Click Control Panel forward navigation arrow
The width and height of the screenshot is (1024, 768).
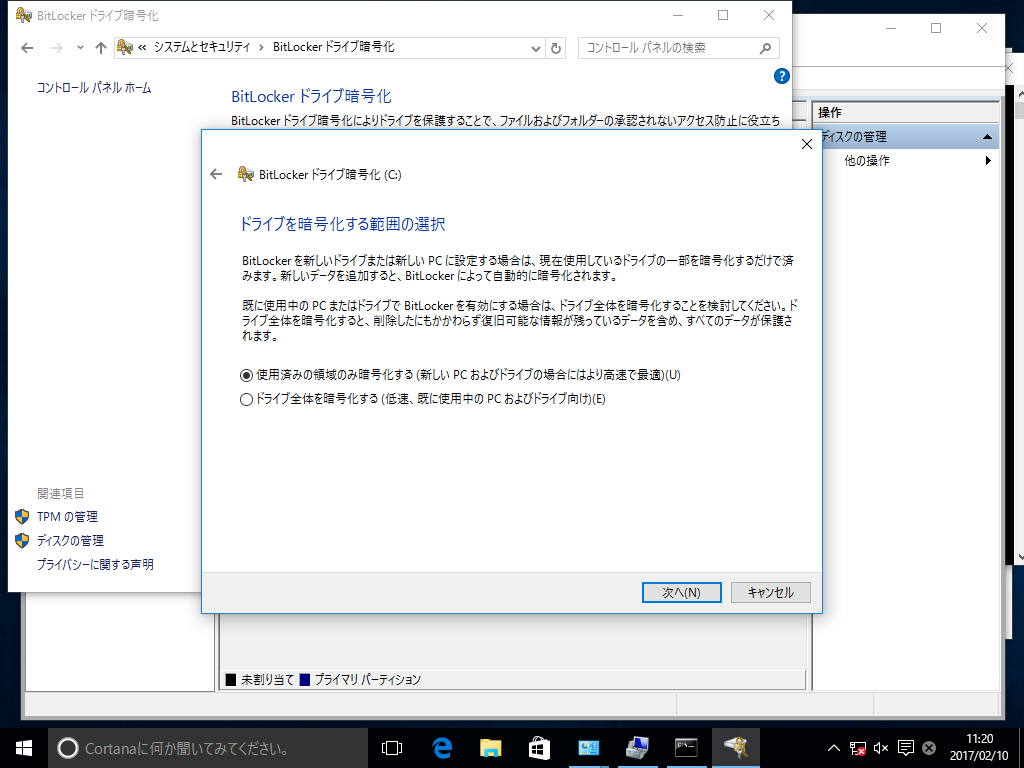[57, 48]
